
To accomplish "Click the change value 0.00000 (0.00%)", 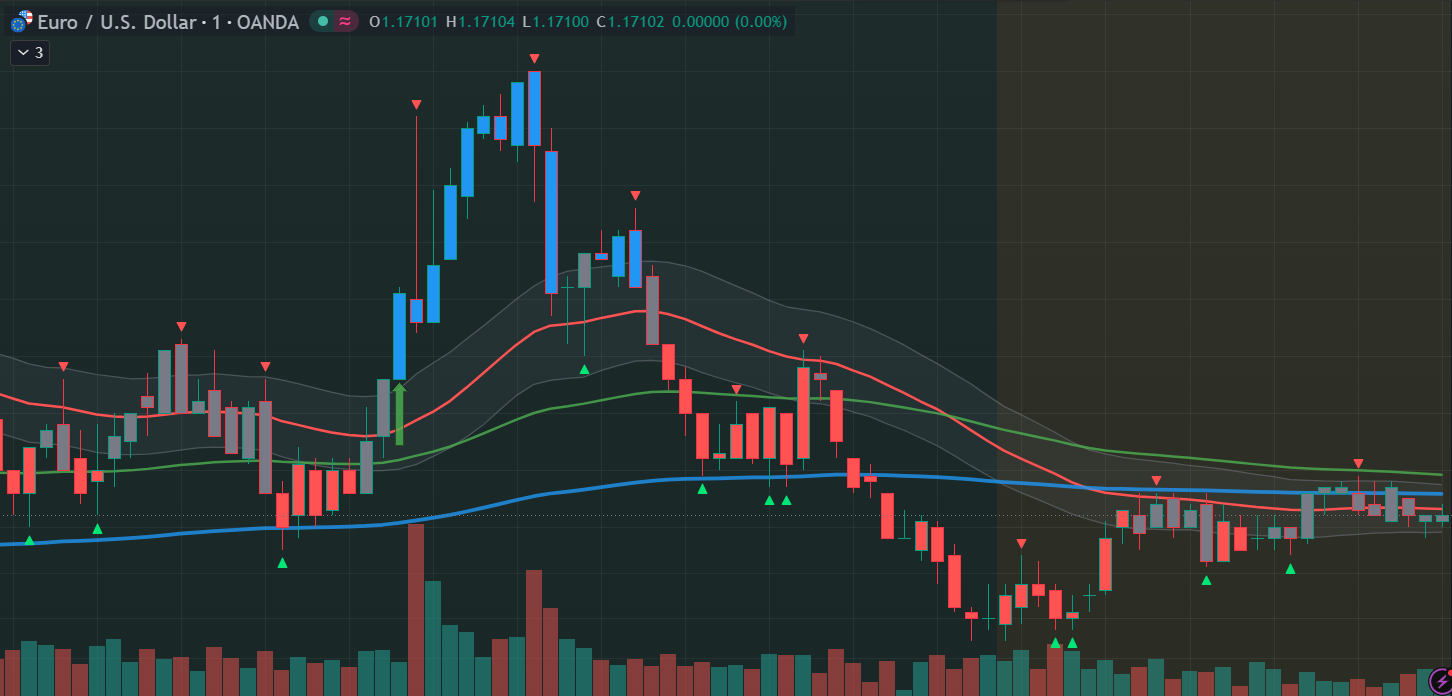I will click(729, 21).
